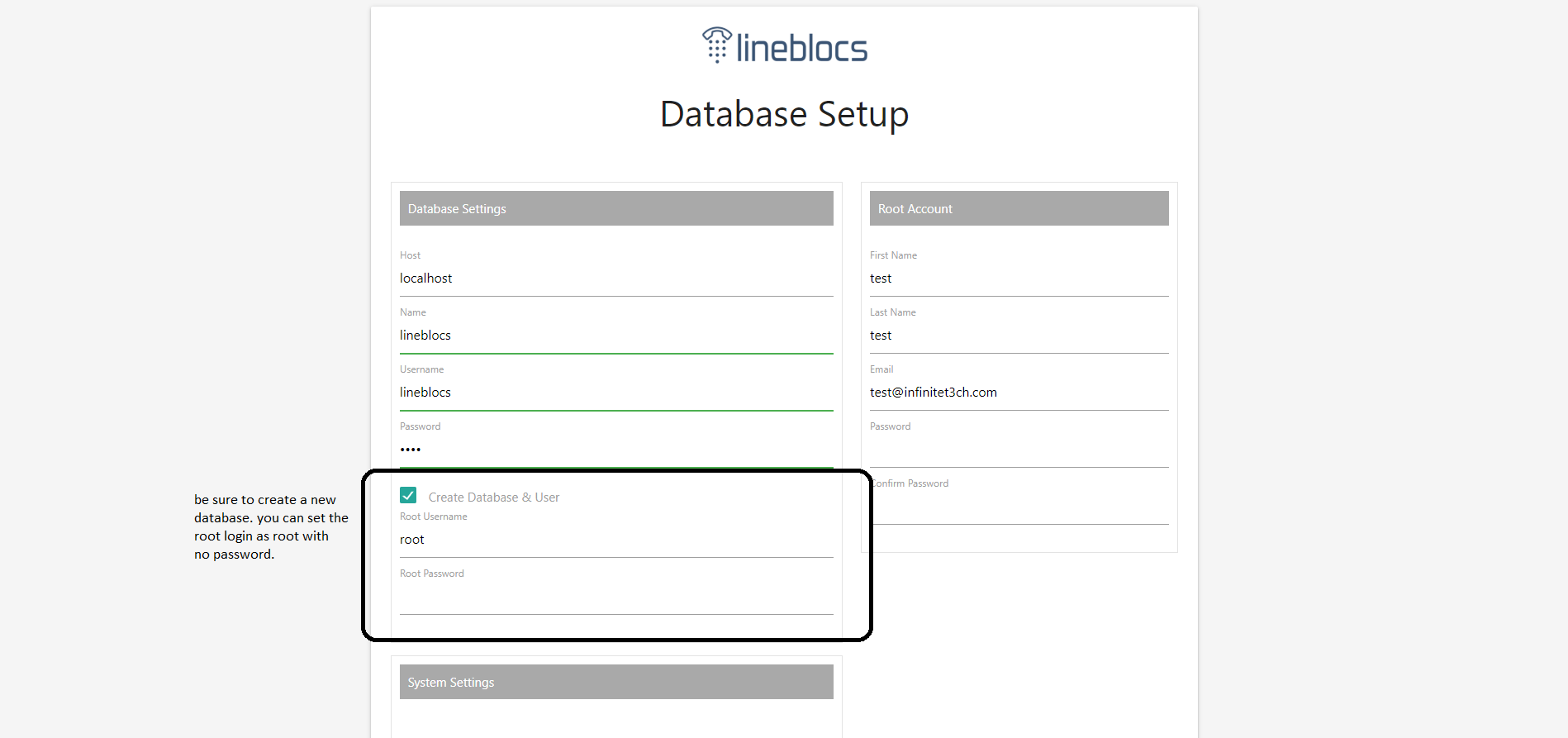Click the Database Settings section header
The width and height of the screenshot is (1568, 738).
click(616, 208)
